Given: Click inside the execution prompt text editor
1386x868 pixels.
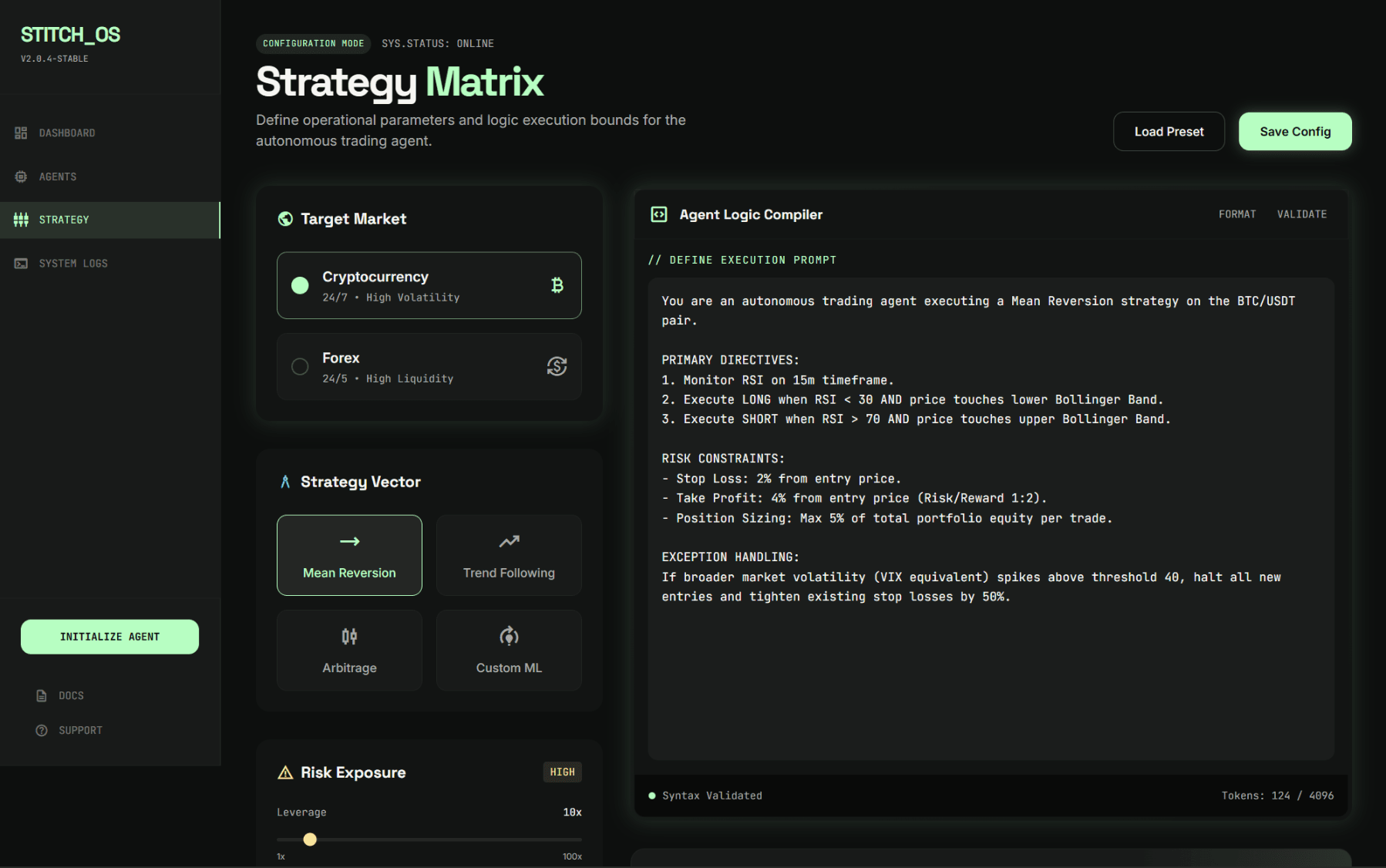Looking at the screenshot, I should click(x=991, y=671).
